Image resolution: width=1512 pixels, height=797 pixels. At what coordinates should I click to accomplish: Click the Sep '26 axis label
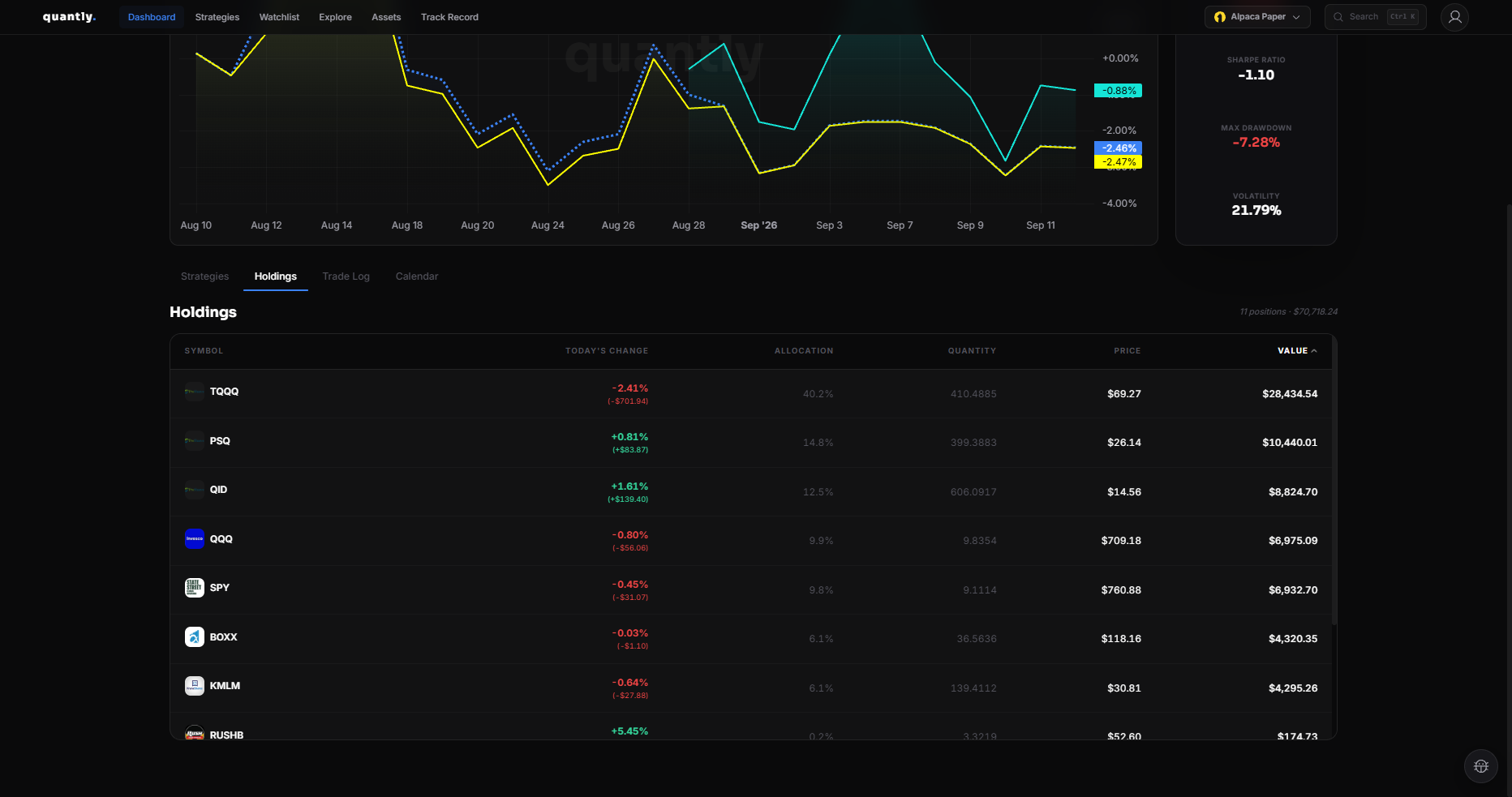pyautogui.click(x=758, y=225)
